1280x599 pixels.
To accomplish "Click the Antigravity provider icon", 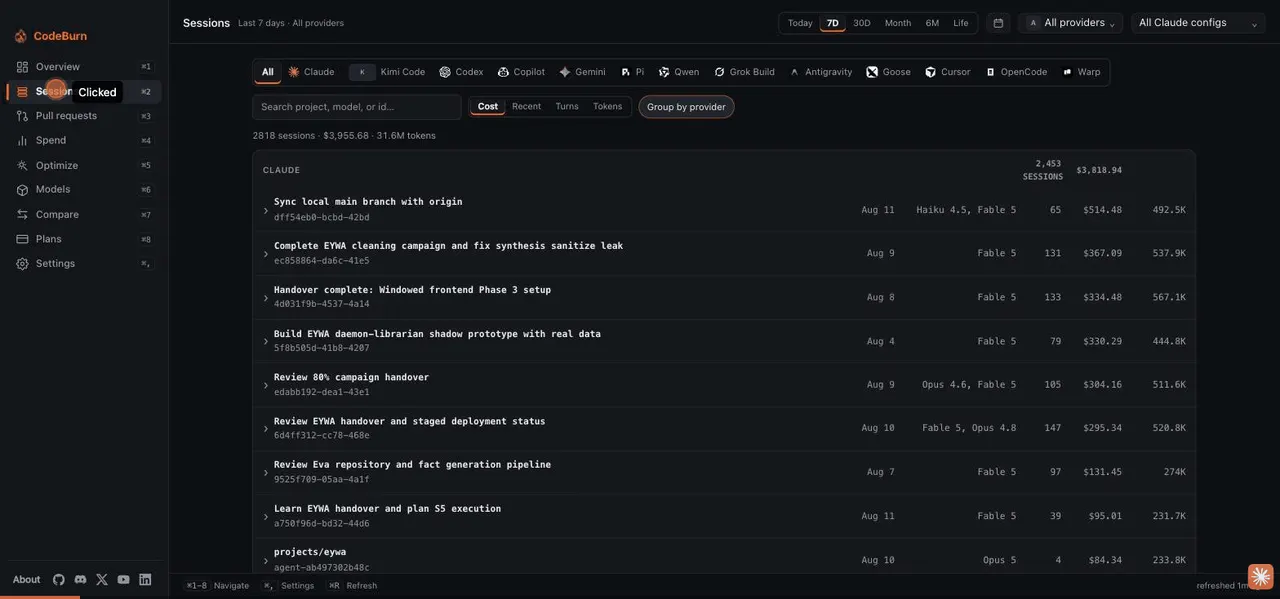I will 795,72.
